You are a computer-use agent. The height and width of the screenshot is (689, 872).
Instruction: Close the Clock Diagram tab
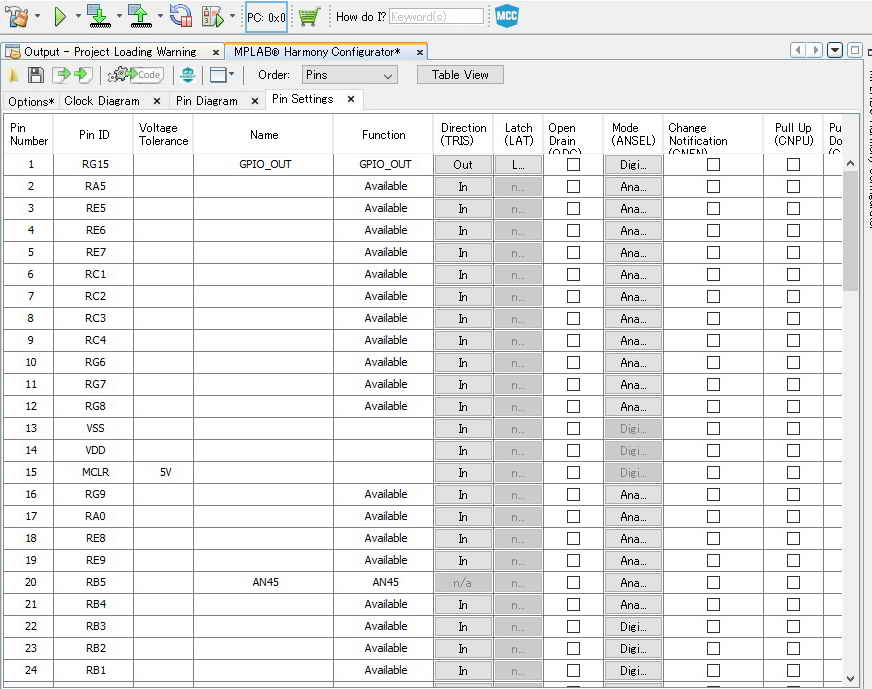pyautogui.click(x=157, y=101)
